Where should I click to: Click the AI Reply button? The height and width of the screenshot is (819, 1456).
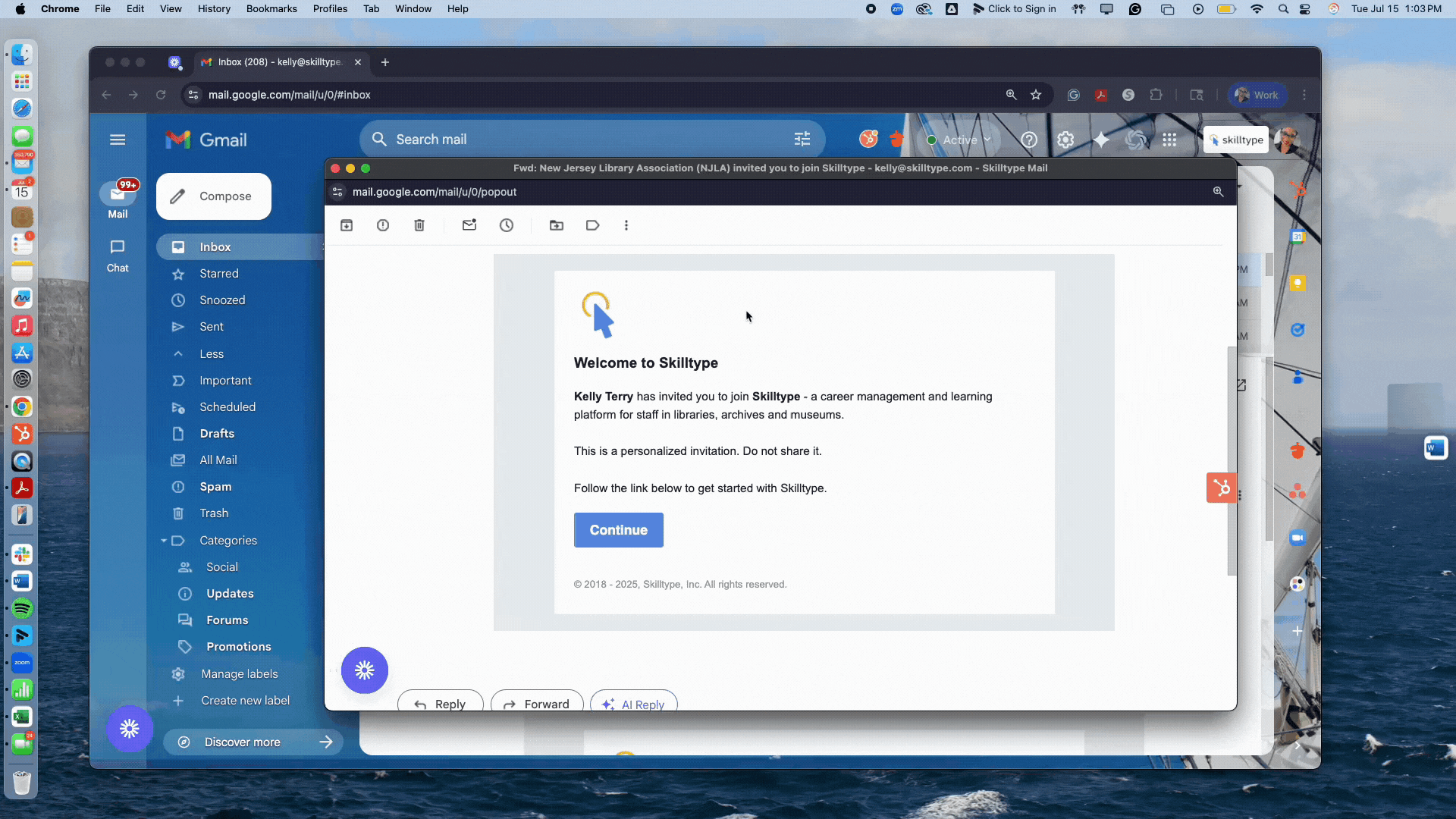coord(633,702)
